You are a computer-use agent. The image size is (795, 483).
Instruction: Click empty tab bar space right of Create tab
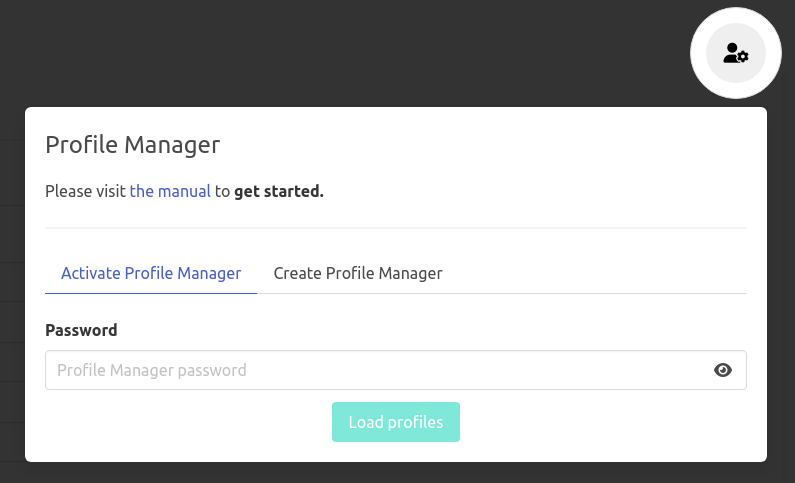click(x=600, y=273)
